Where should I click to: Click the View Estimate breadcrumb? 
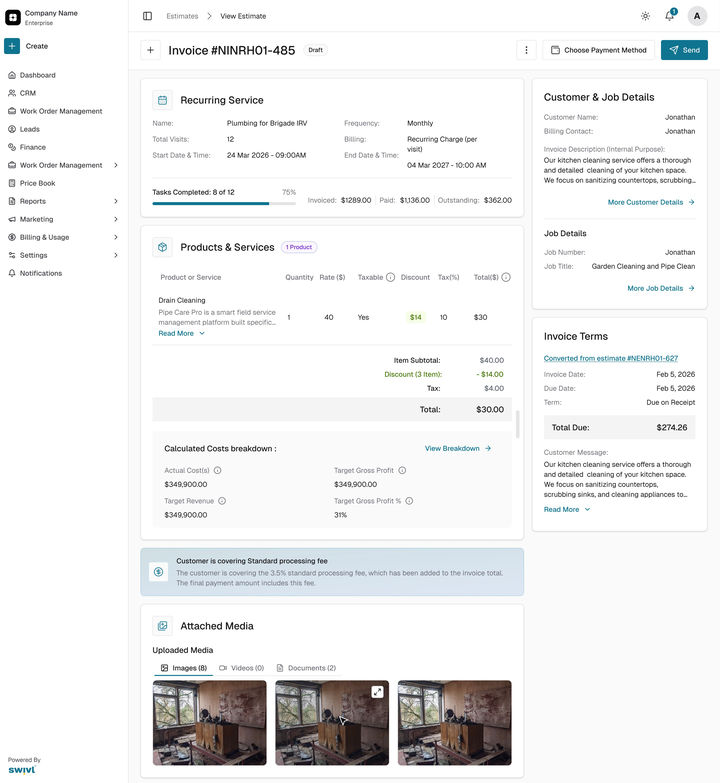click(x=243, y=16)
